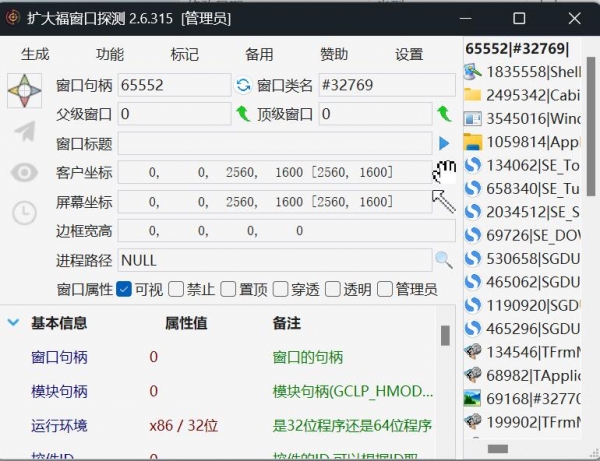This screenshot has width=600, height=461.
Task: Open the 标记 menu
Action: [185, 54]
